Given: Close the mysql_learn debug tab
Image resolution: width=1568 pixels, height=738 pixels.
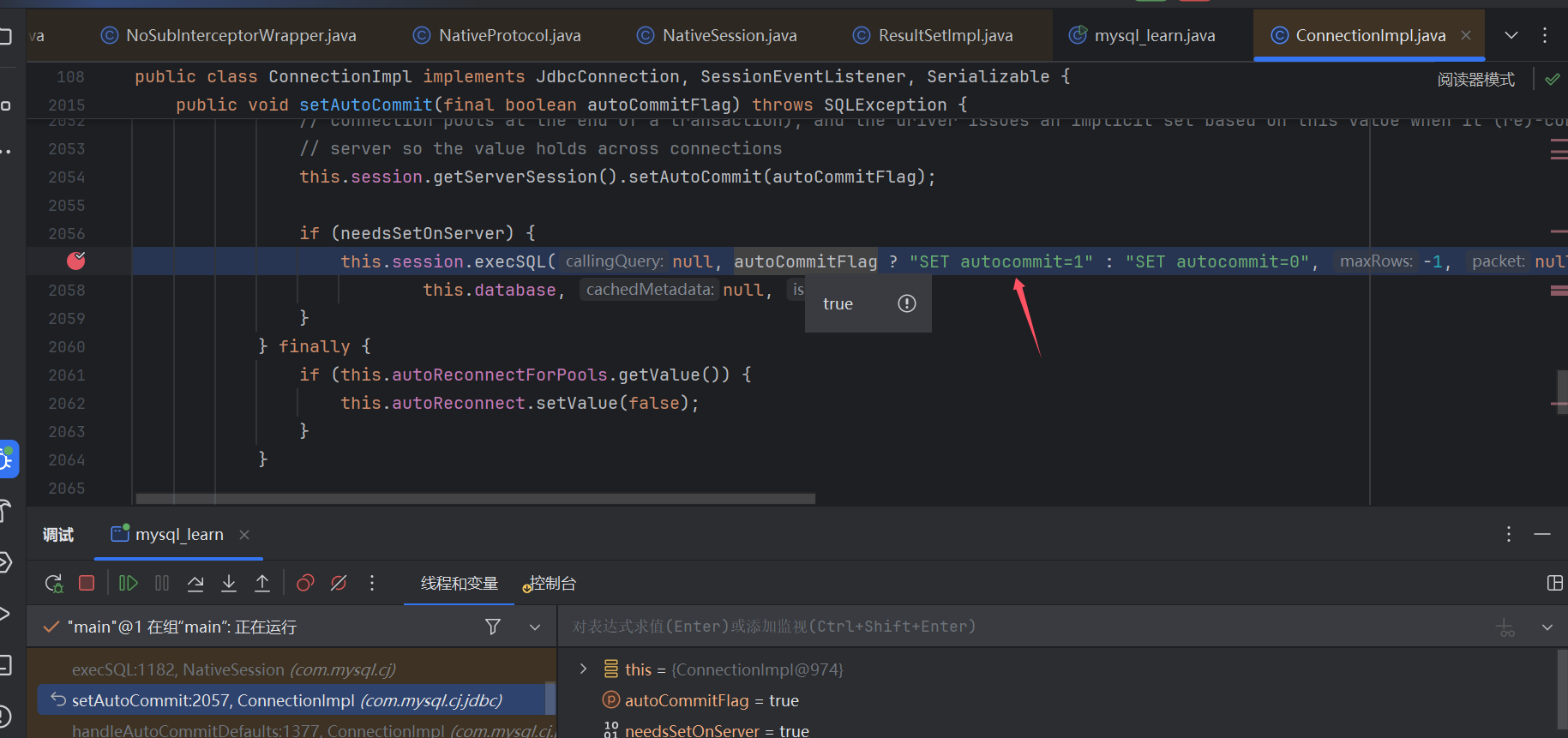Looking at the screenshot, I should click(x=244, y=535).
